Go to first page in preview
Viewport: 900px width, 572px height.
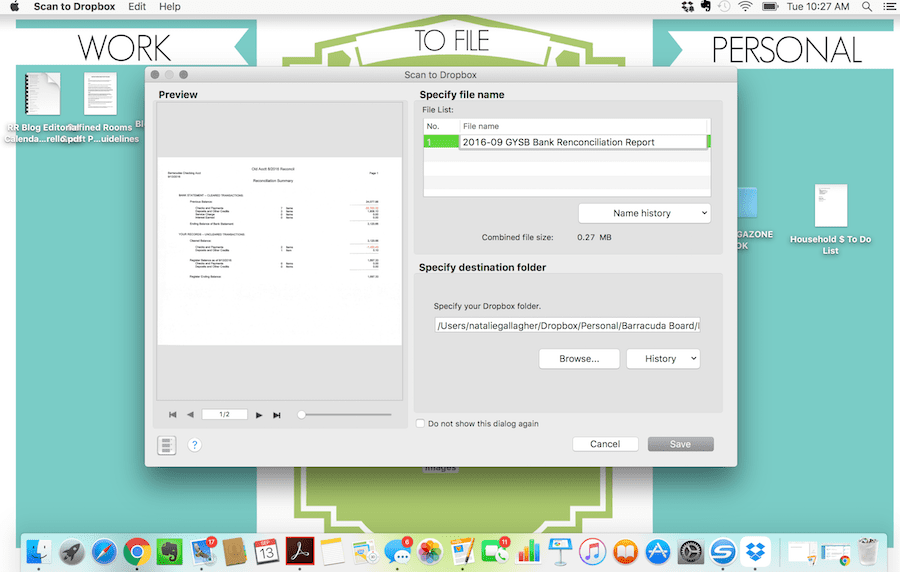[x=172, y=415]
